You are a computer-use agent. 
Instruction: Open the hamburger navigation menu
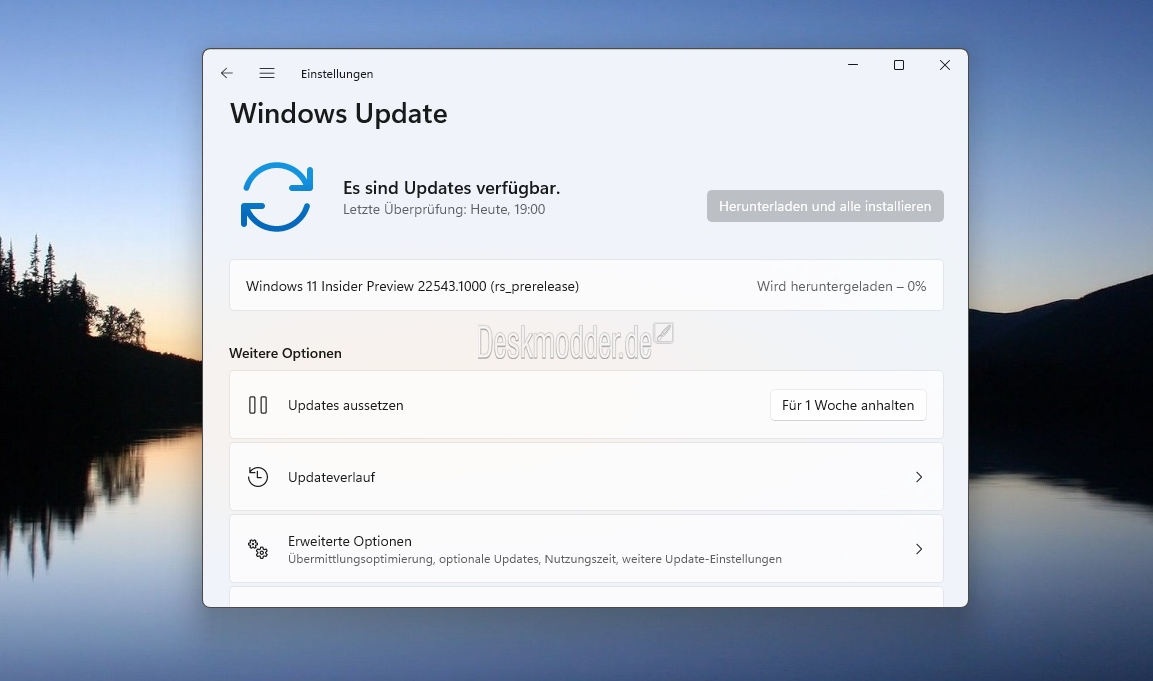[x=267, y=73]
